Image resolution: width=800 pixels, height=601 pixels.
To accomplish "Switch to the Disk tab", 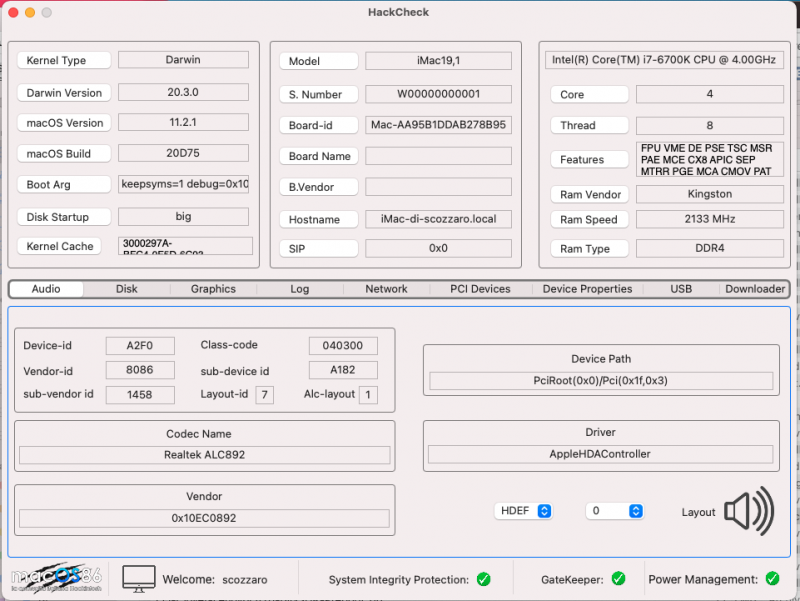I will click(x=126, y=289).
